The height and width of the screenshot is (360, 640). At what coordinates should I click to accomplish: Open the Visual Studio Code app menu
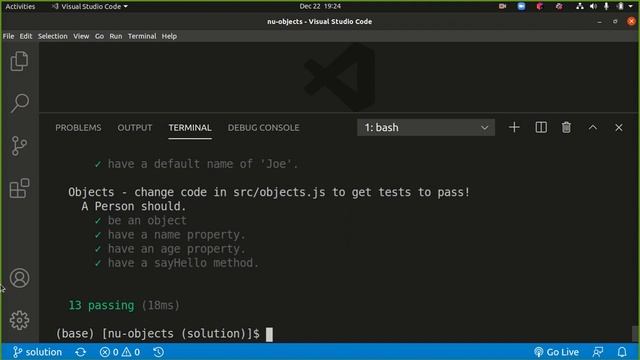(89, 7)
